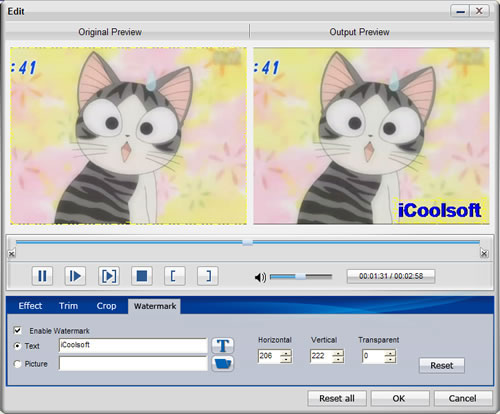Adjust the volume slider
This screenshot has width=500, height=414.
(x=301, y=276)
